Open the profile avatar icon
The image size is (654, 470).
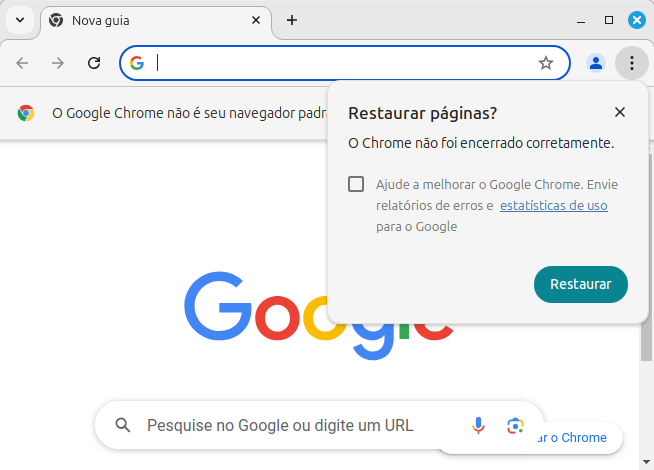pos(596,63)
